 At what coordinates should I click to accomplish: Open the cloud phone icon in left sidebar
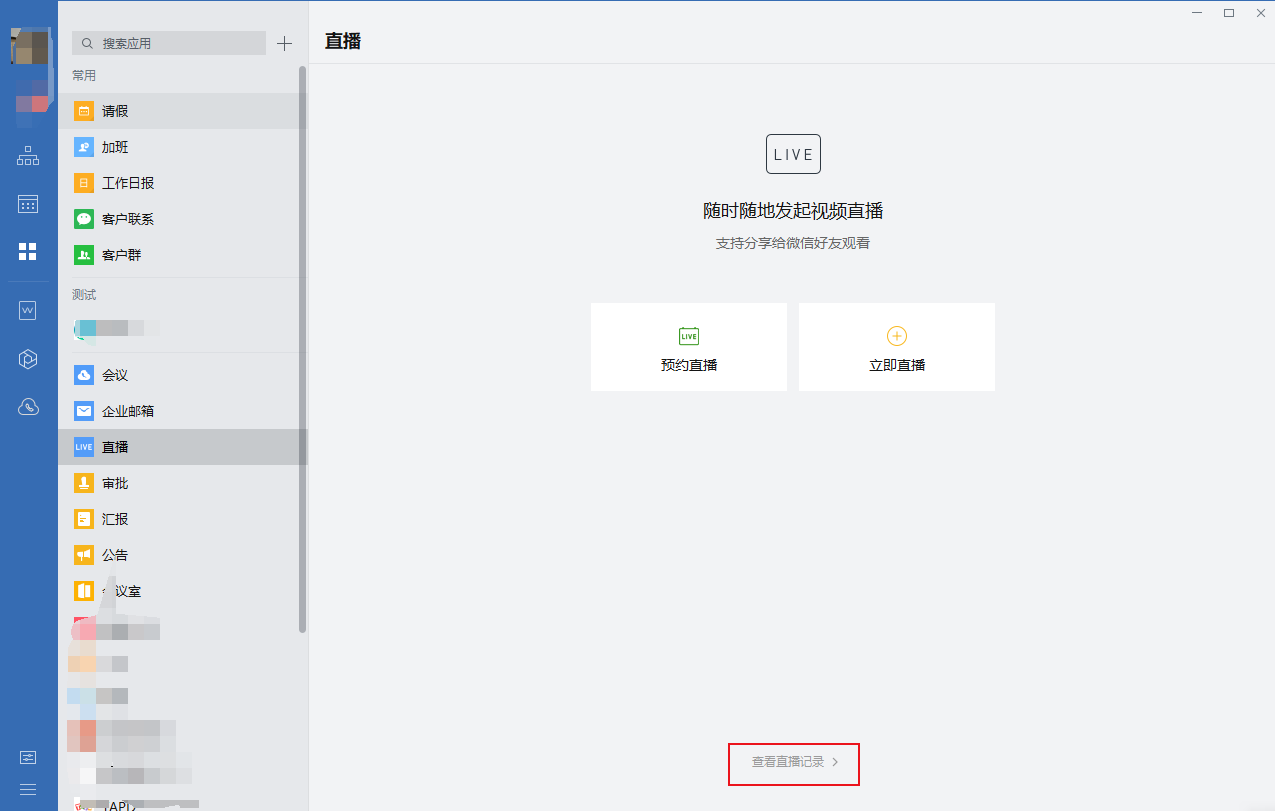point(28,406)
